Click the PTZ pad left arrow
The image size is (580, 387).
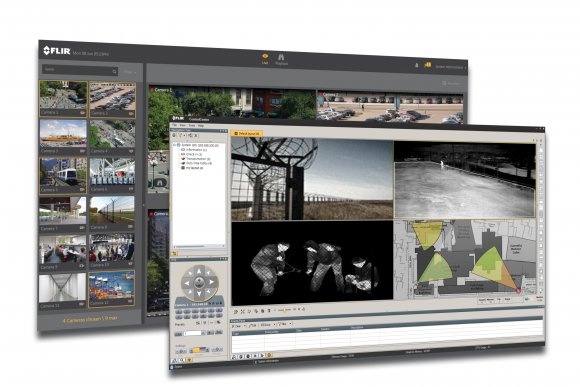click(x=187, y=283)
